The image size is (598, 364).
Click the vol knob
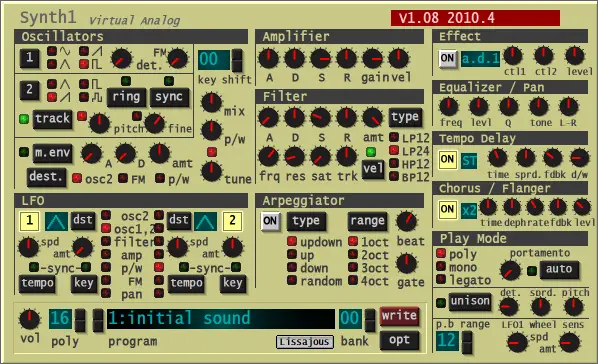click(x=29, y=319)
